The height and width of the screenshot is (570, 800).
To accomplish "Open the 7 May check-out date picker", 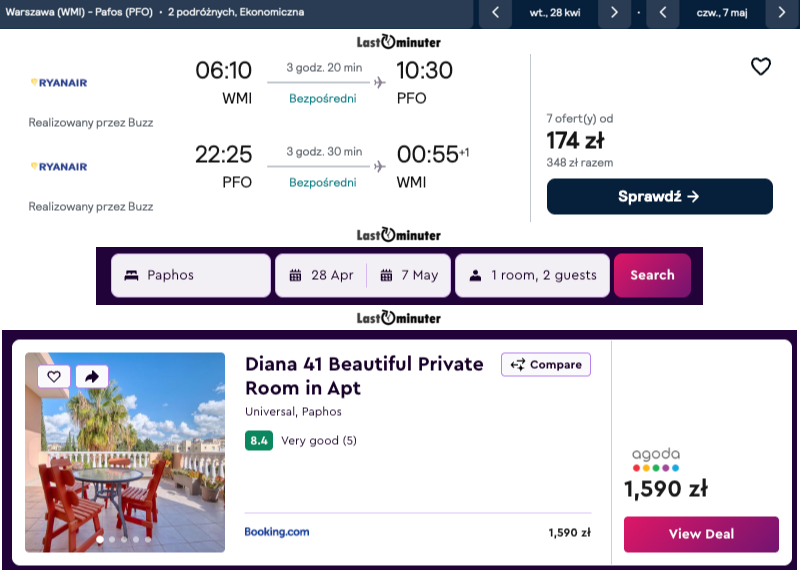I will [409, 275].
